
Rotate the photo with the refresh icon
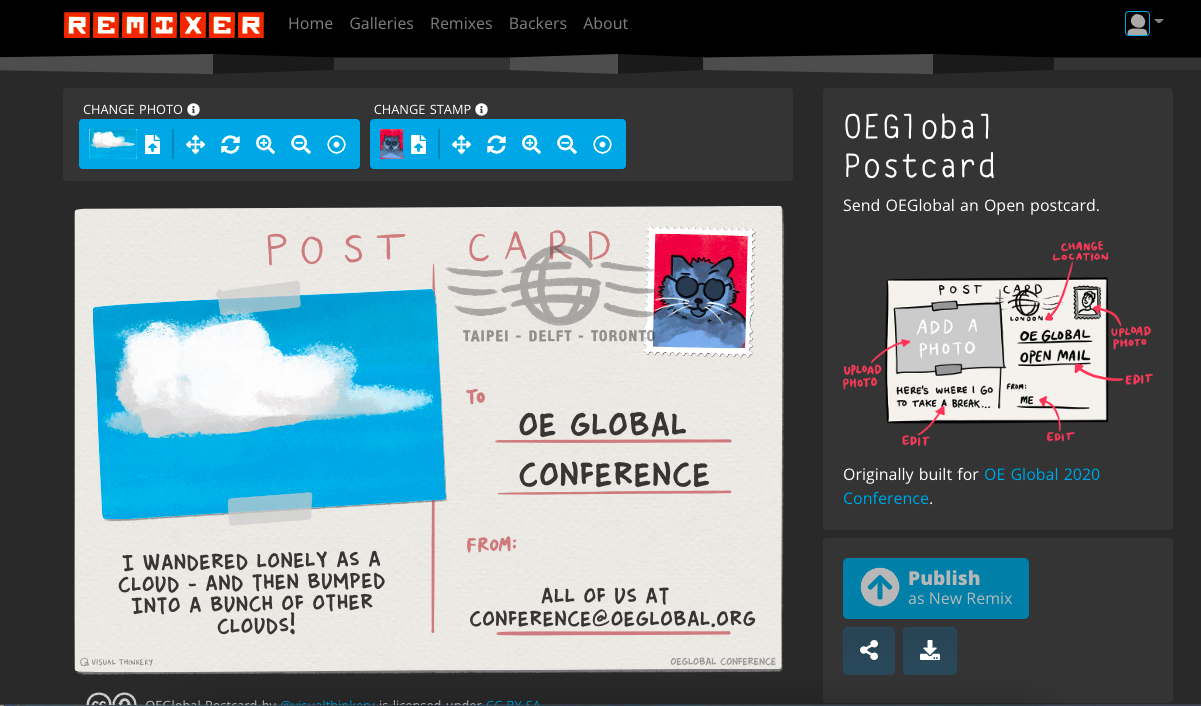tap(231, 145)
